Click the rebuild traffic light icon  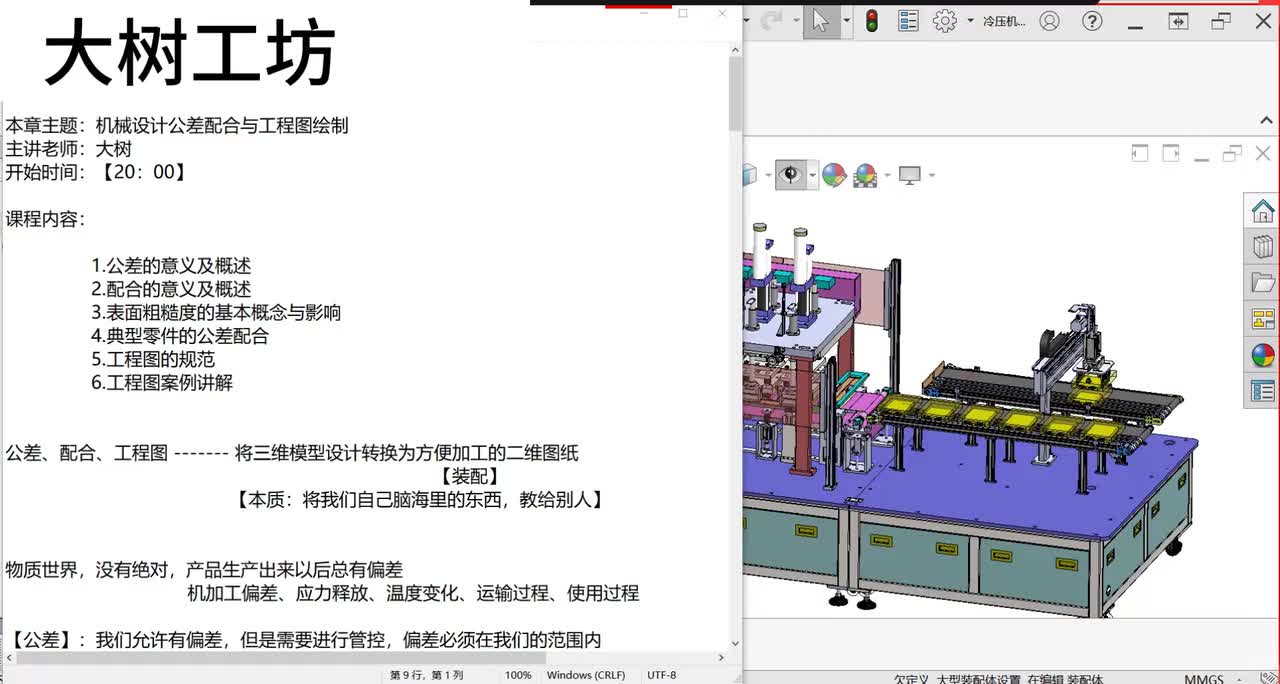[x=872, y=21]
